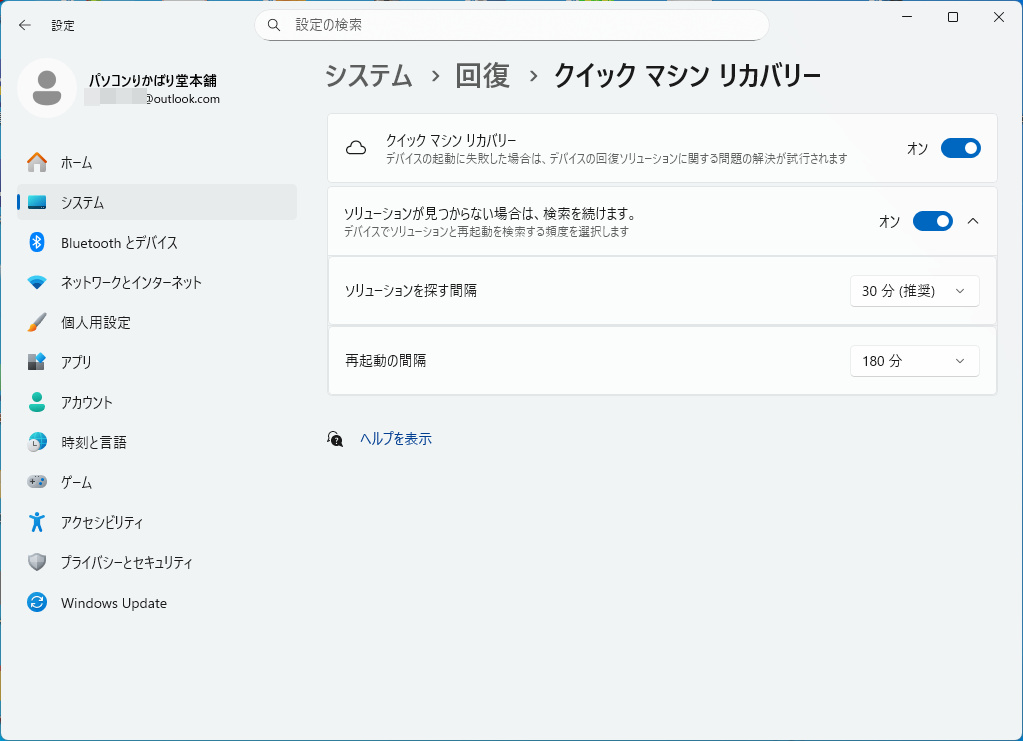Go to Windows Update settings

113,603
